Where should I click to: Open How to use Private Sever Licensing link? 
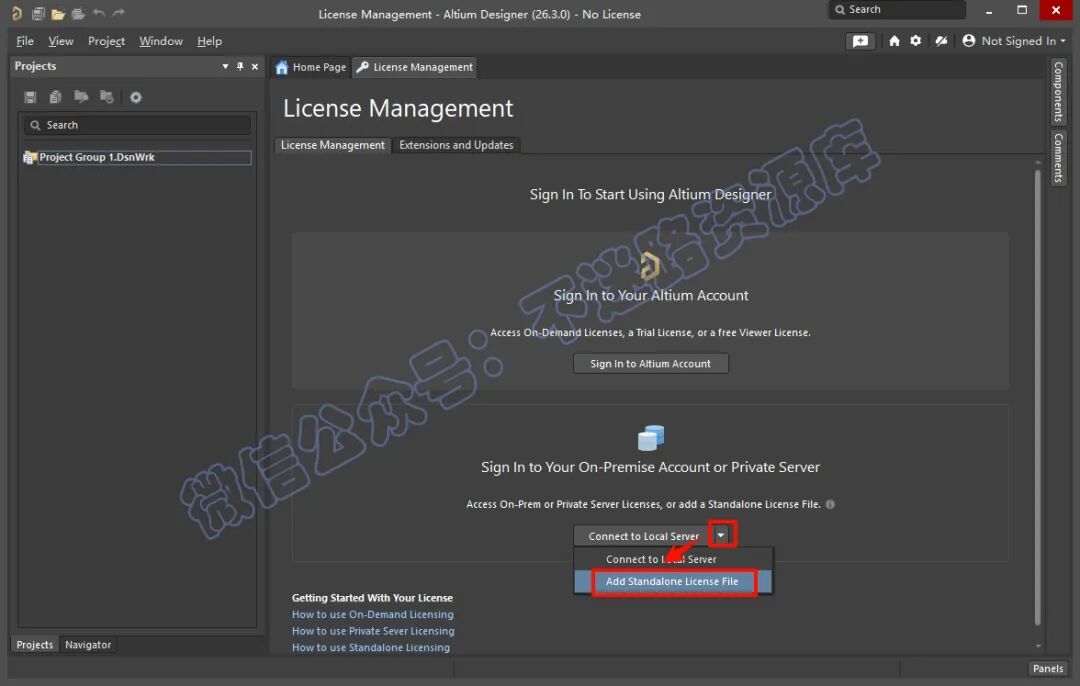click(373, 631)
